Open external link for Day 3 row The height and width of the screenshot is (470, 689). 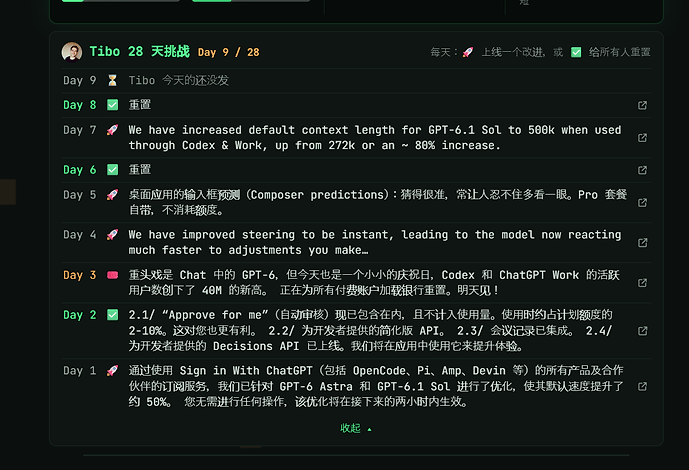(x=642, y=282)
